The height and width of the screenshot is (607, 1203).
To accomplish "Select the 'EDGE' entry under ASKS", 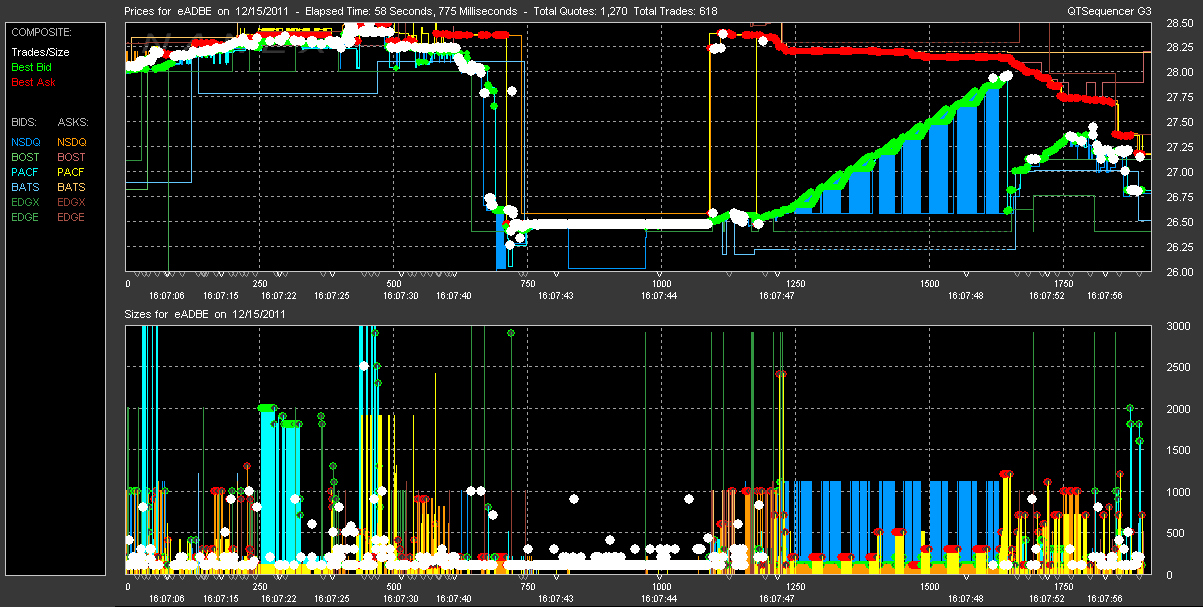I will click(72, 217).
